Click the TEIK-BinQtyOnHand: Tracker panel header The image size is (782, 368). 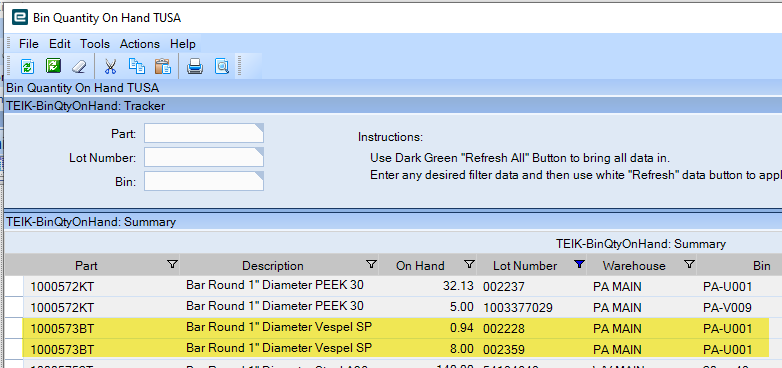click(x=393, y=106)
